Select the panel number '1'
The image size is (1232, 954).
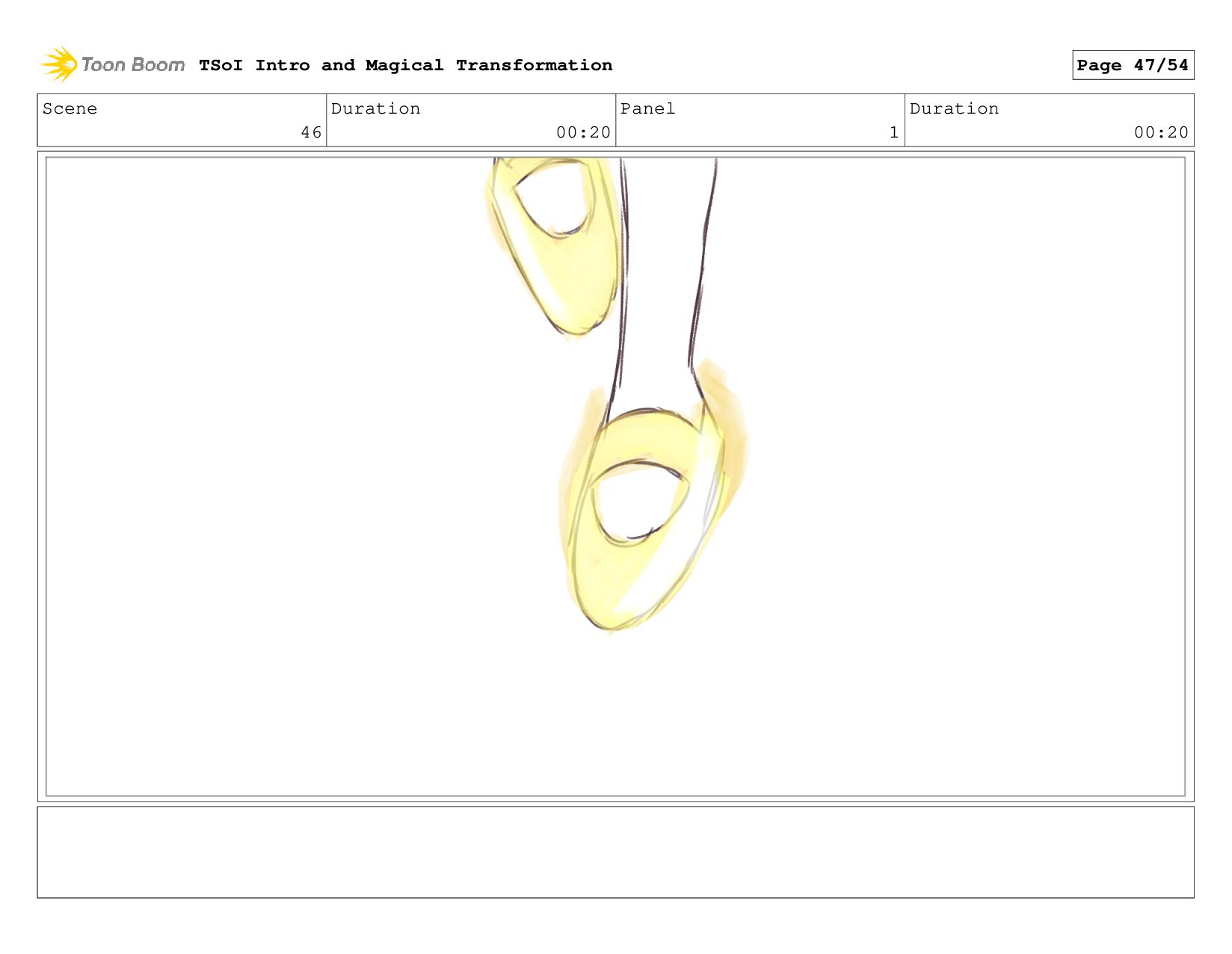[893, 132]
